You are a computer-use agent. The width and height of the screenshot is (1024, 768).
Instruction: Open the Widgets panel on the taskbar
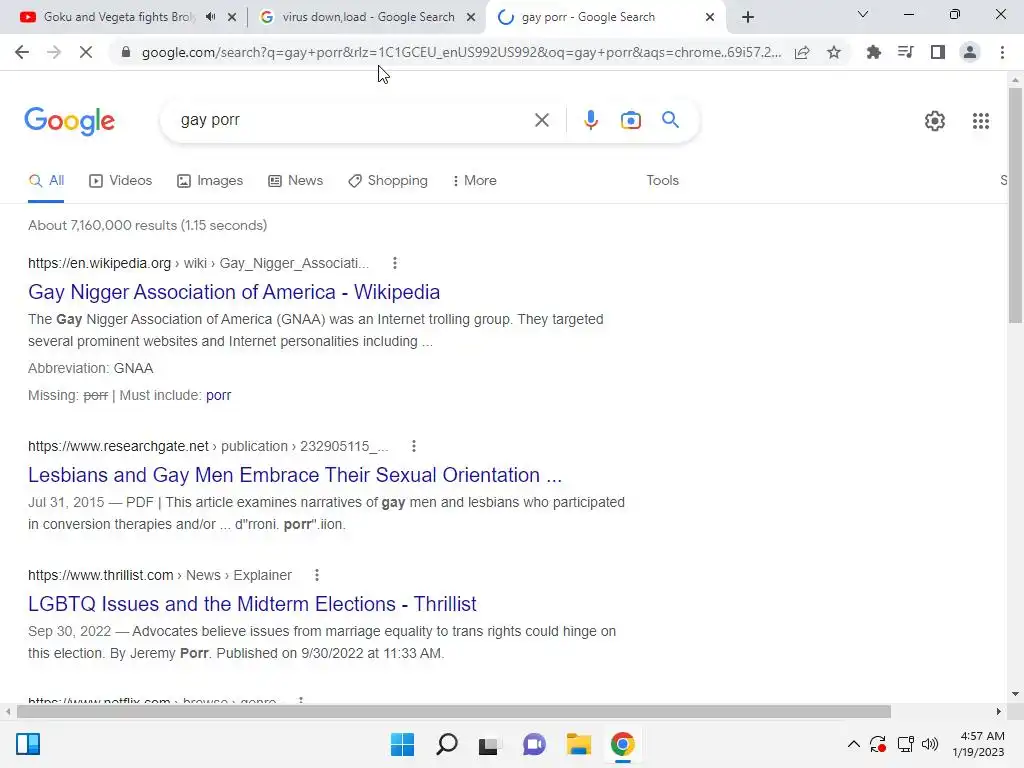pos(28,744)
